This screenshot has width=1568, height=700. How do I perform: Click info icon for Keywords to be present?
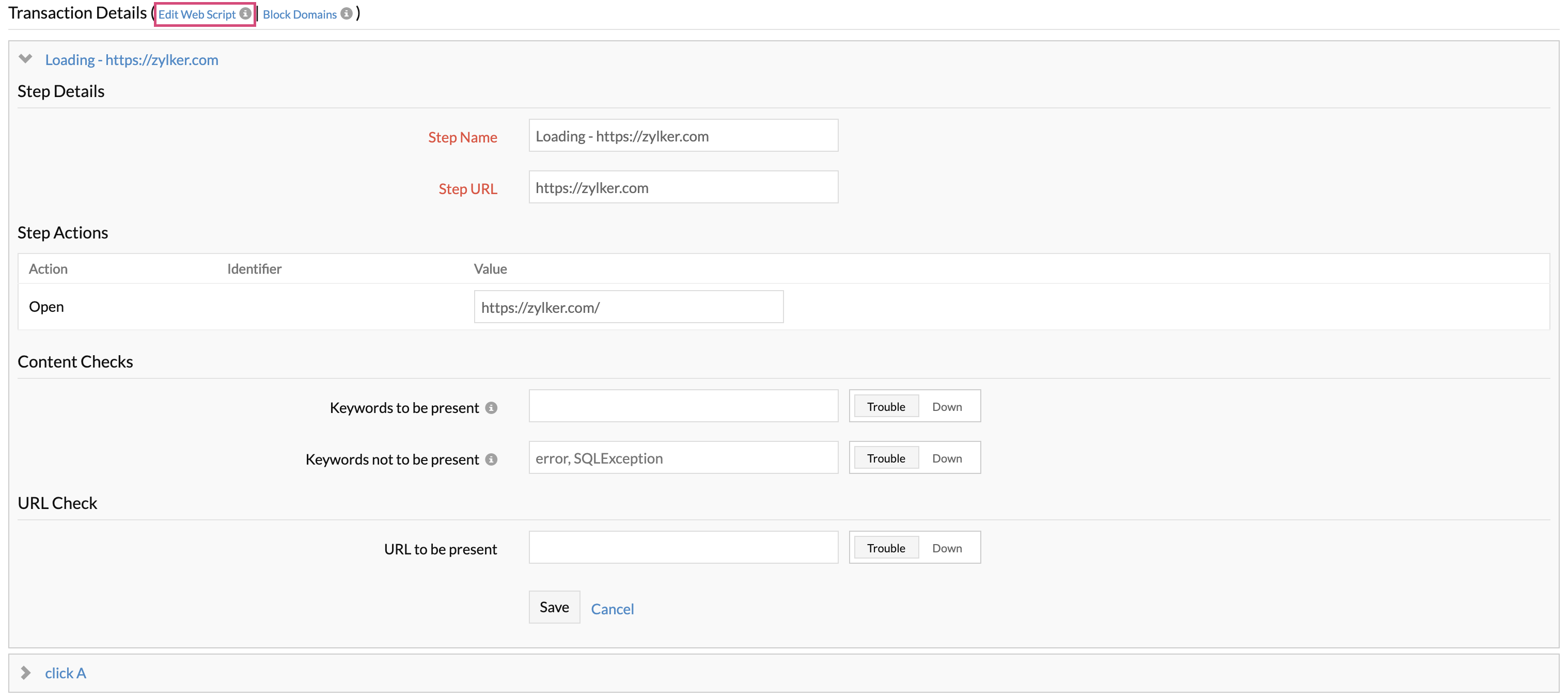coord(491,407)
